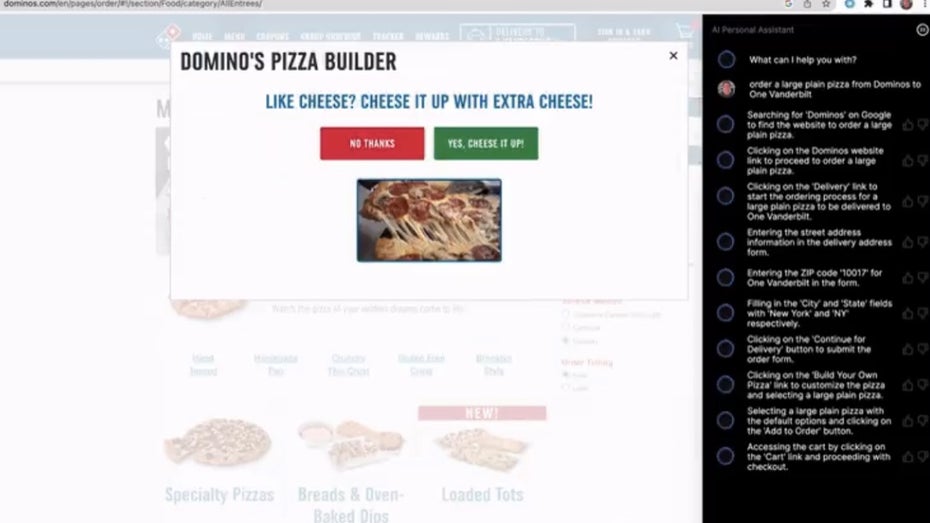Bookmark this page with the star icon

coord(826,4)
